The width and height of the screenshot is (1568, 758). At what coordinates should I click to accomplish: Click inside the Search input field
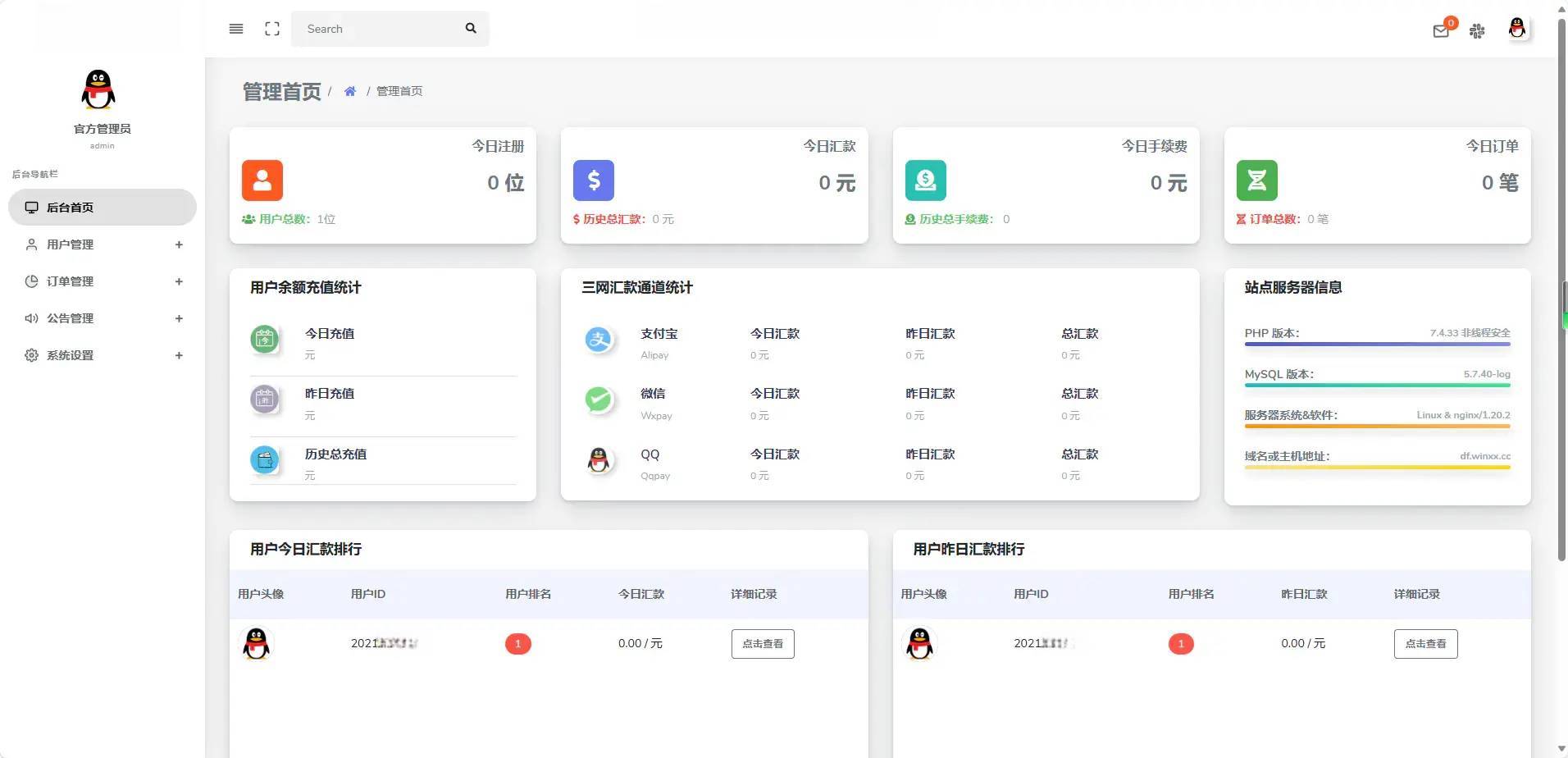click(x=377, y=28)
